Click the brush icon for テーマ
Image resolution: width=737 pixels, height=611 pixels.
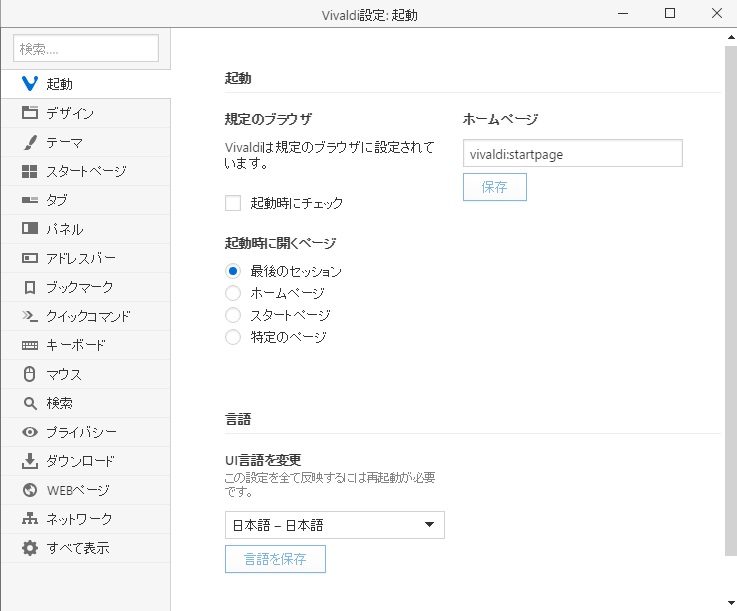pyautogui.click(x=30, y=142)
